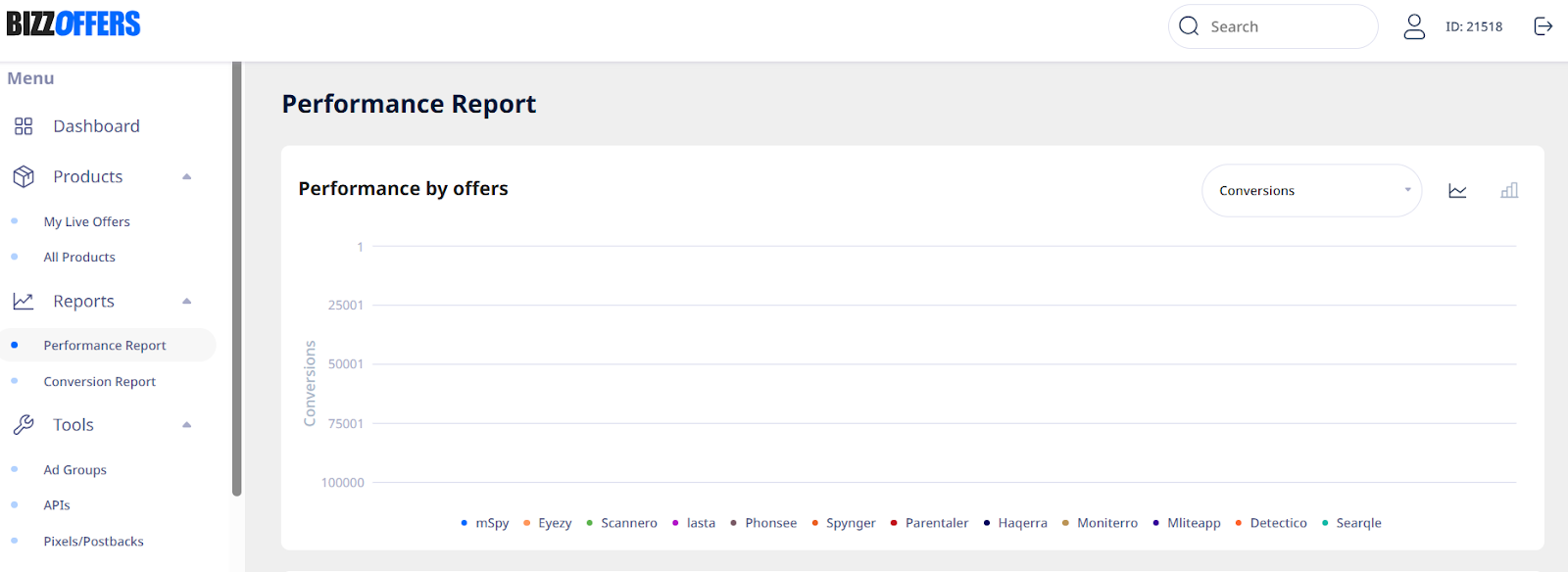
Task: Open the Conversions metric dropdown
Action: click(x=1311, y=190)
